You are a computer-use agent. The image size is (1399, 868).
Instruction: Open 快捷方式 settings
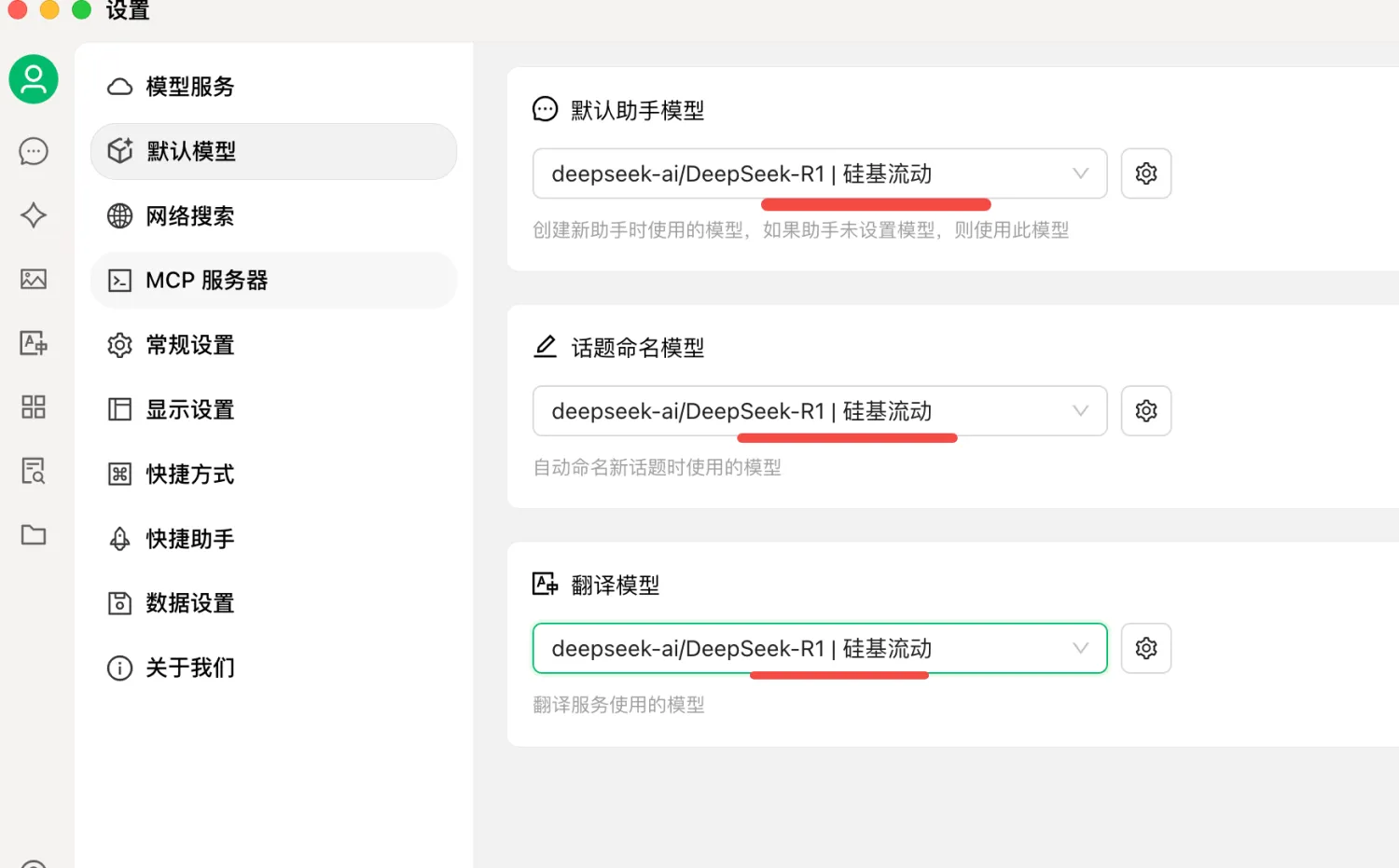coord(273,475)
